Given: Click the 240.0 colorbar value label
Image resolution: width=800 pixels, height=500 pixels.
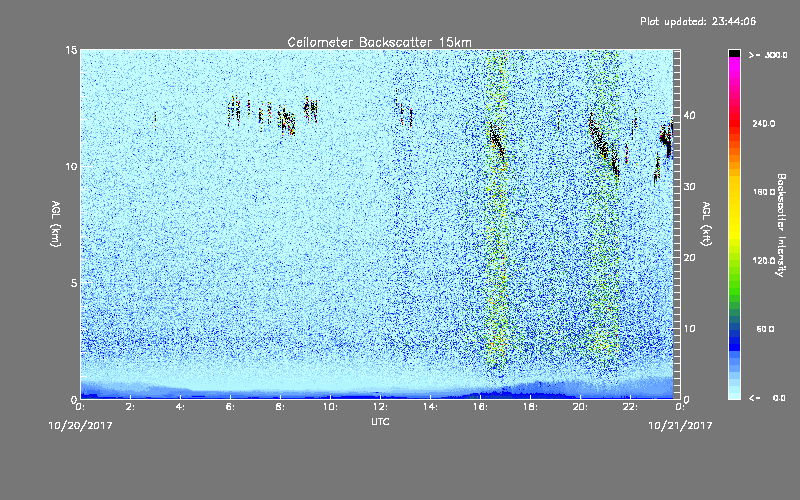Looking at the screenshot, I should (764, 123).
